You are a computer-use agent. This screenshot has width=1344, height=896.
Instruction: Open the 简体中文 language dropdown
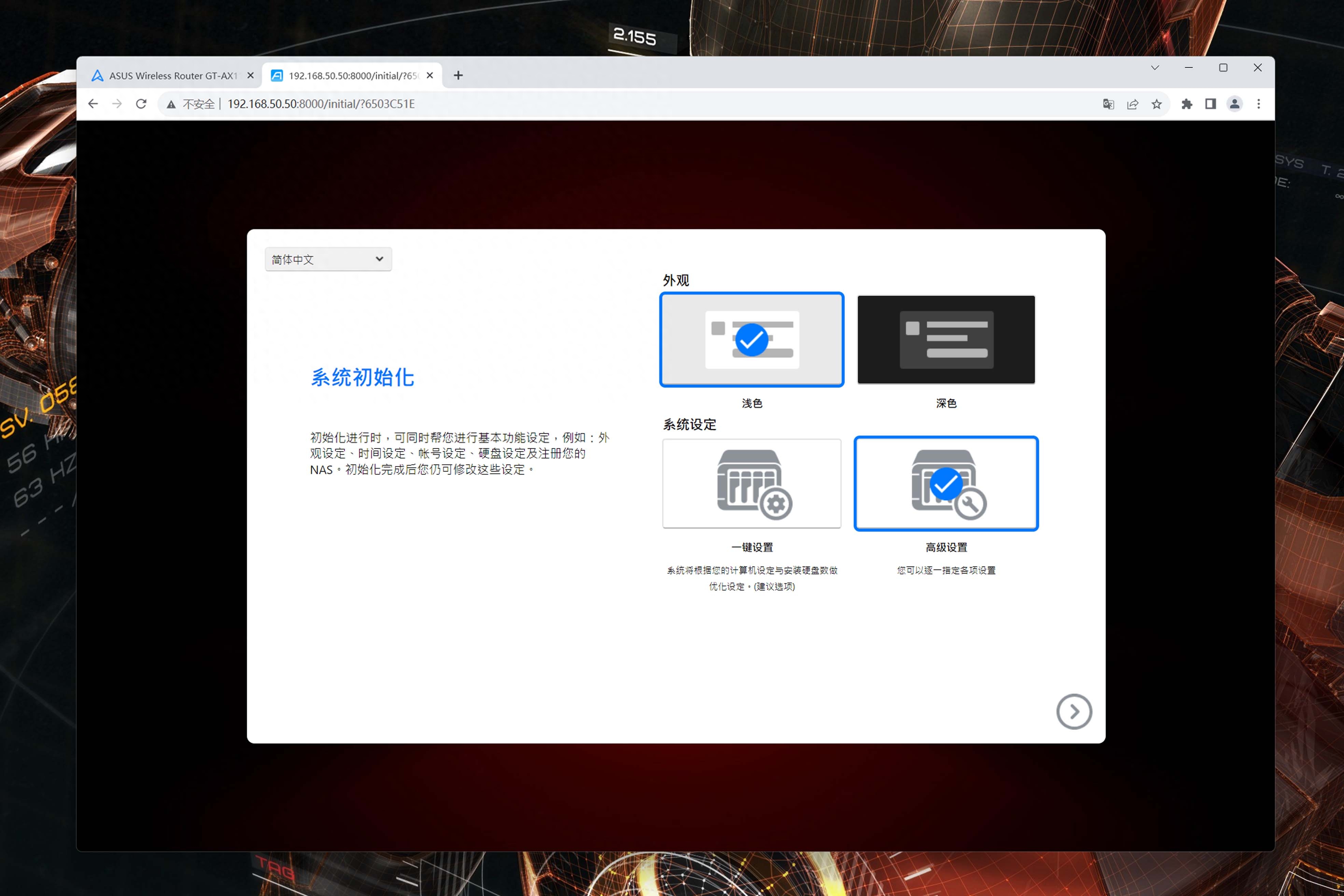point(328,260)
